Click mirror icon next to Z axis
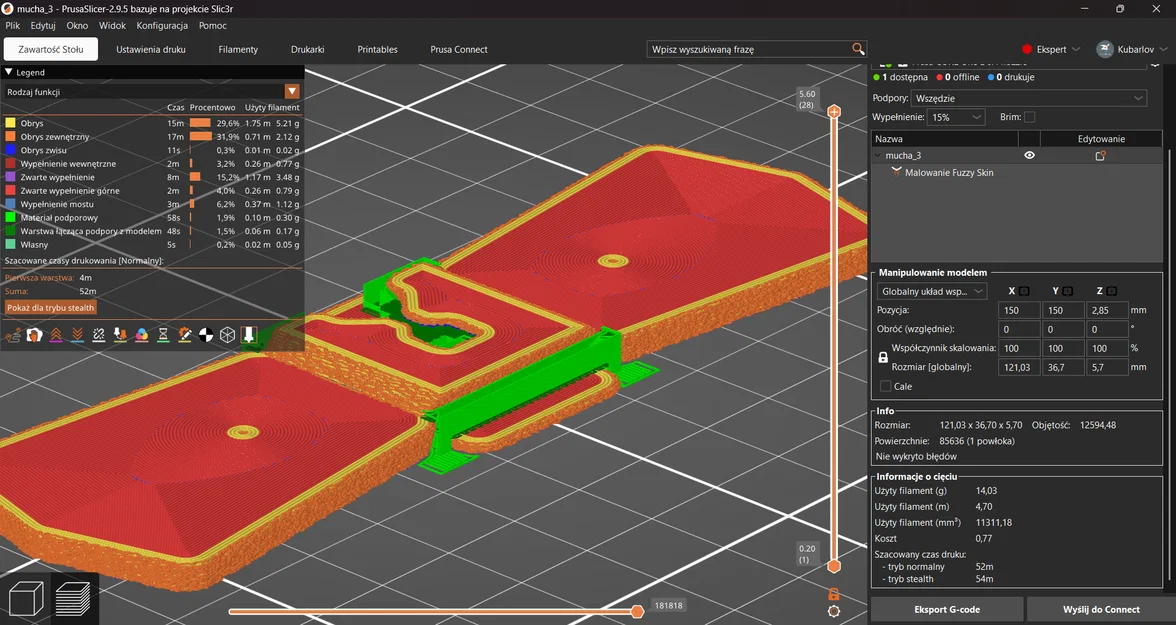The height and width of the screenshot is (625, 1176). click(1112, 291)
